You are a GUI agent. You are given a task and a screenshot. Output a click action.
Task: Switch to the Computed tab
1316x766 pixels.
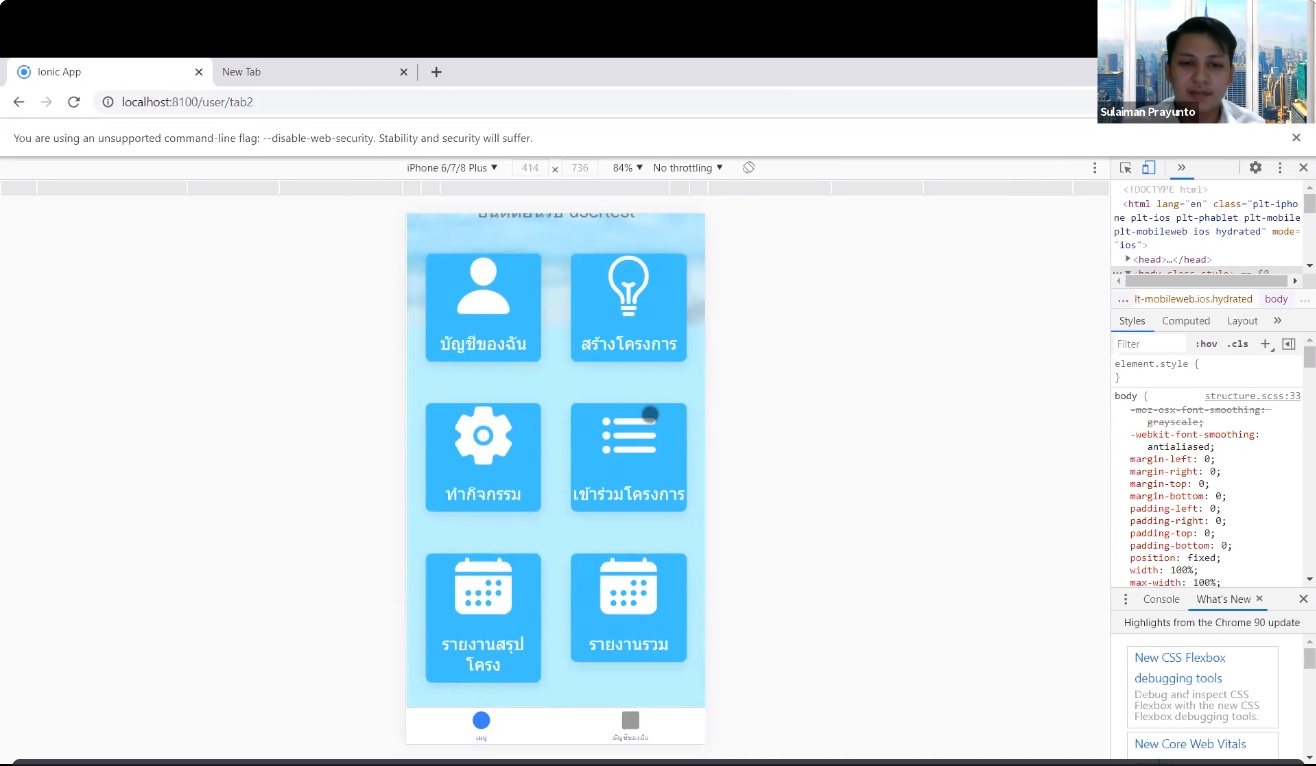pos(1186,321)
